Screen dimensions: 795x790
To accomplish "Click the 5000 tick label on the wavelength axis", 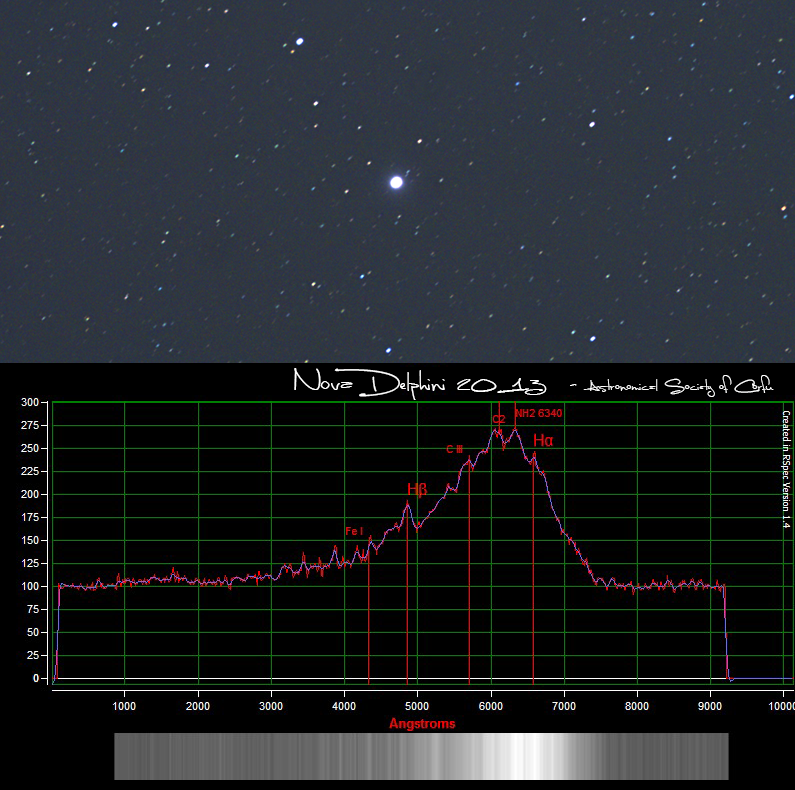I will coord(417,706).
